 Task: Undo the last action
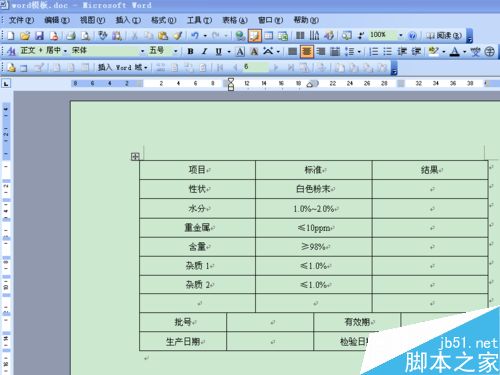[195, 35]
